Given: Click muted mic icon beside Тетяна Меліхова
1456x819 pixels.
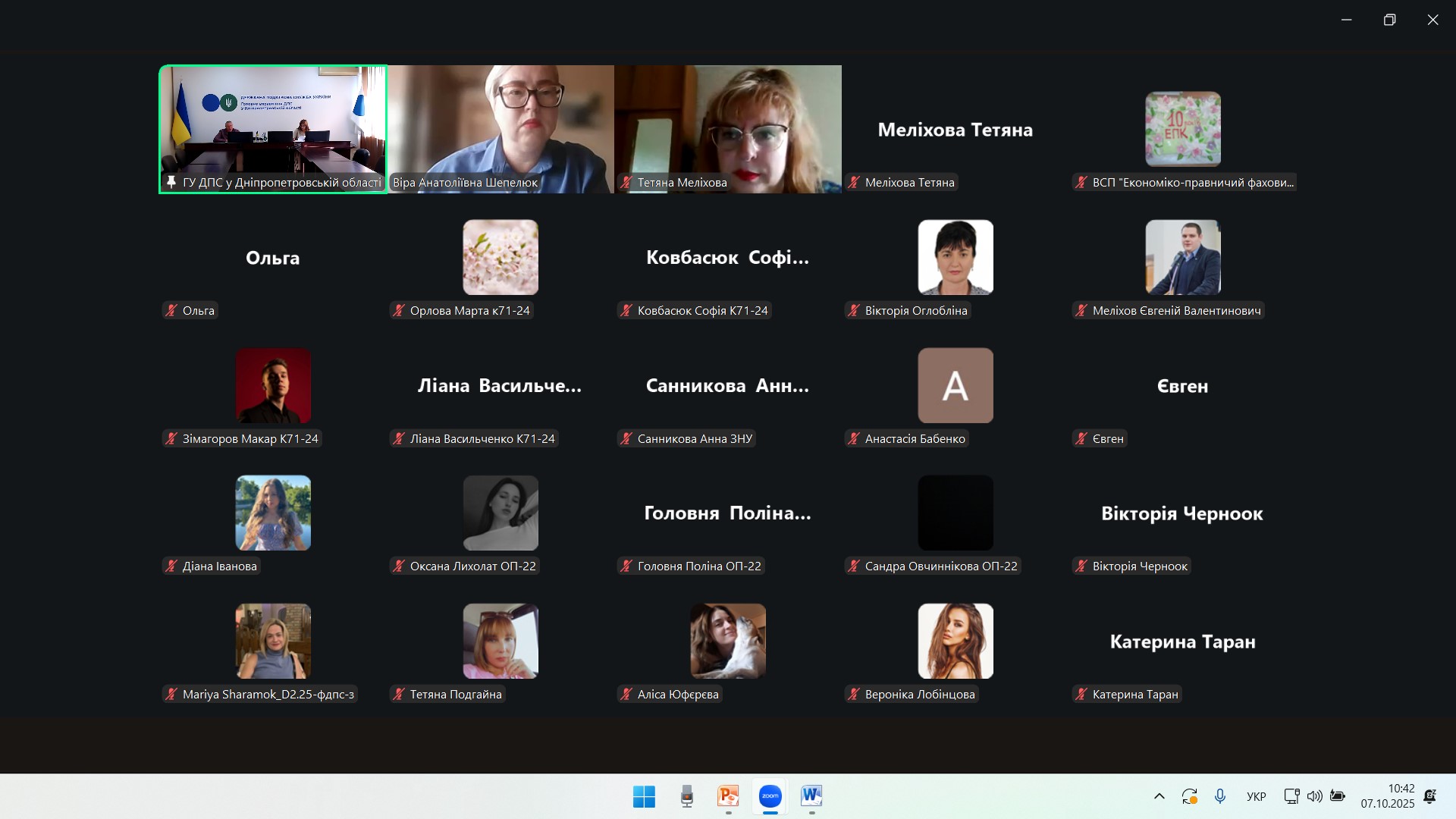Looking at the screenshot, I should (626, 182).
